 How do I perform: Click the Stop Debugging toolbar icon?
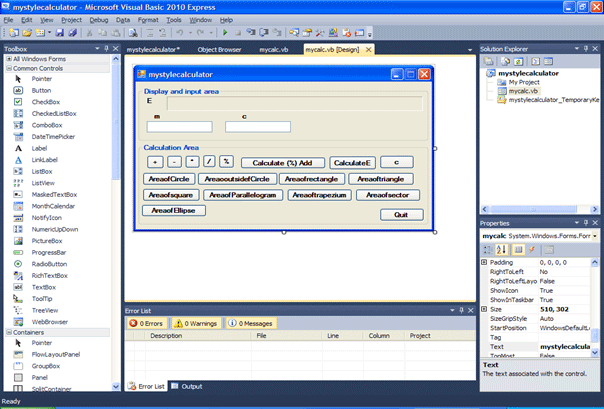238,33
